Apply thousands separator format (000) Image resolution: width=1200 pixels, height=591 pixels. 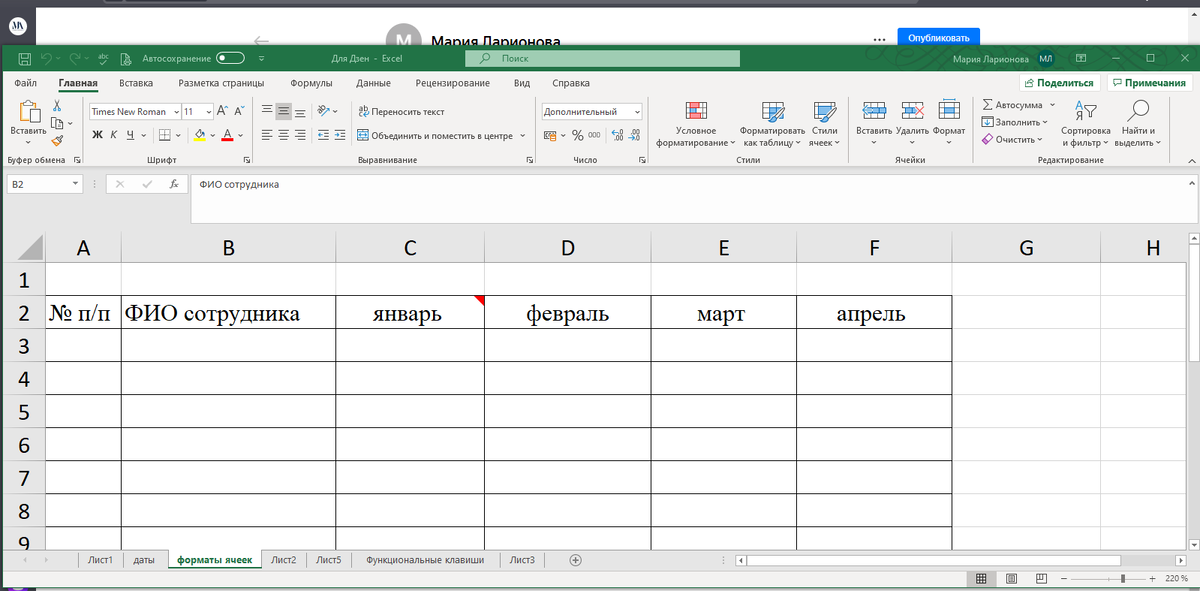click(594, 135)
